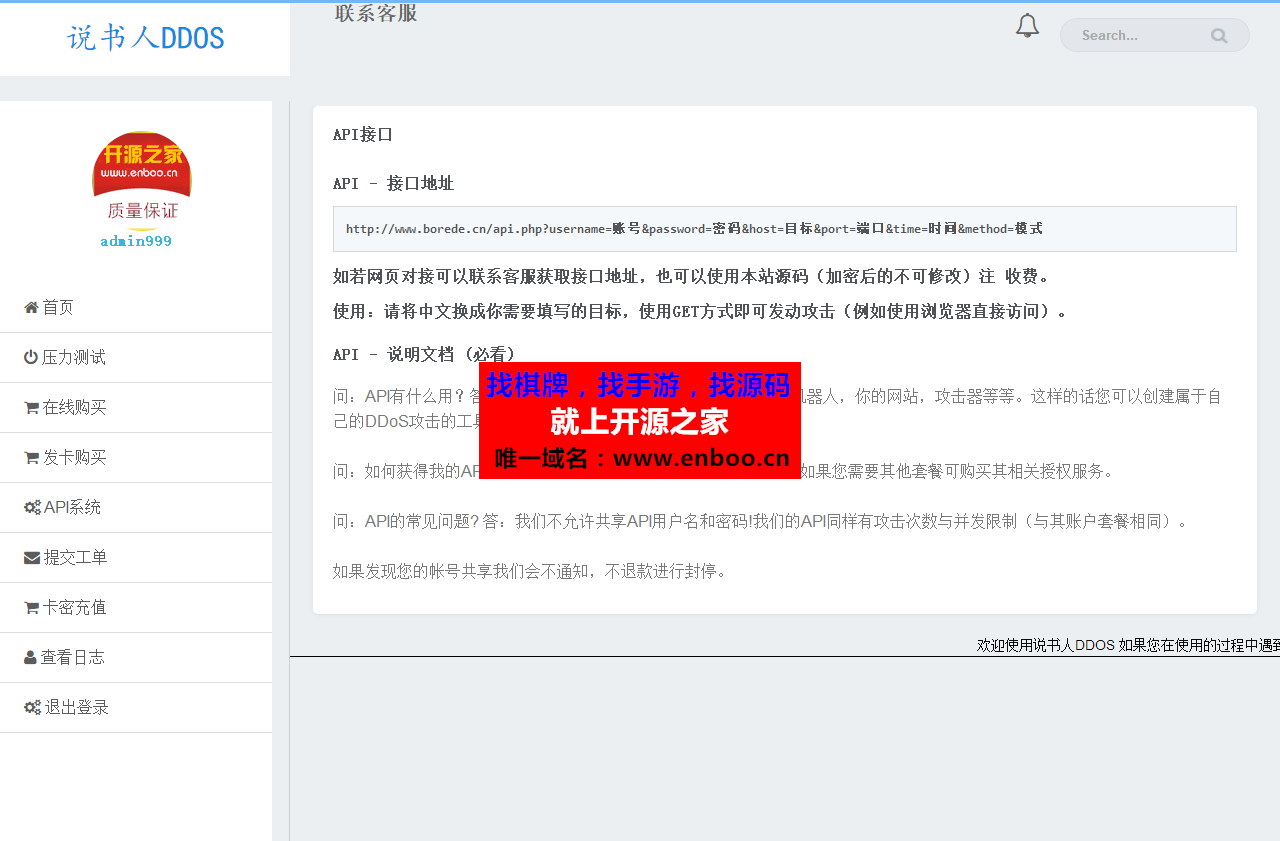Open the 首页 menu item
This screenshot has width=1280, height=841.
click(x=136, y=308)
